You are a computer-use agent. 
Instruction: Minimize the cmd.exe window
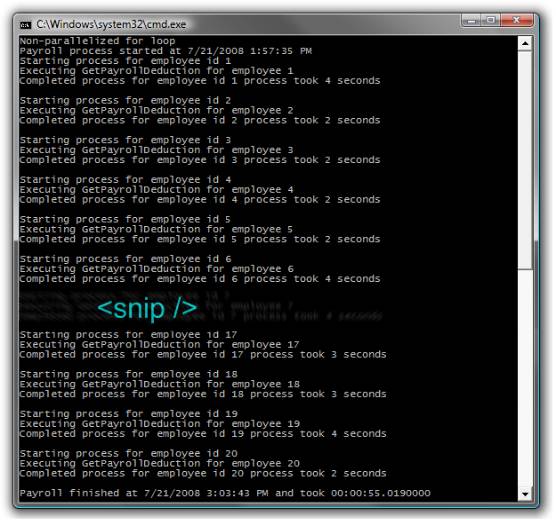pos(472,21)
